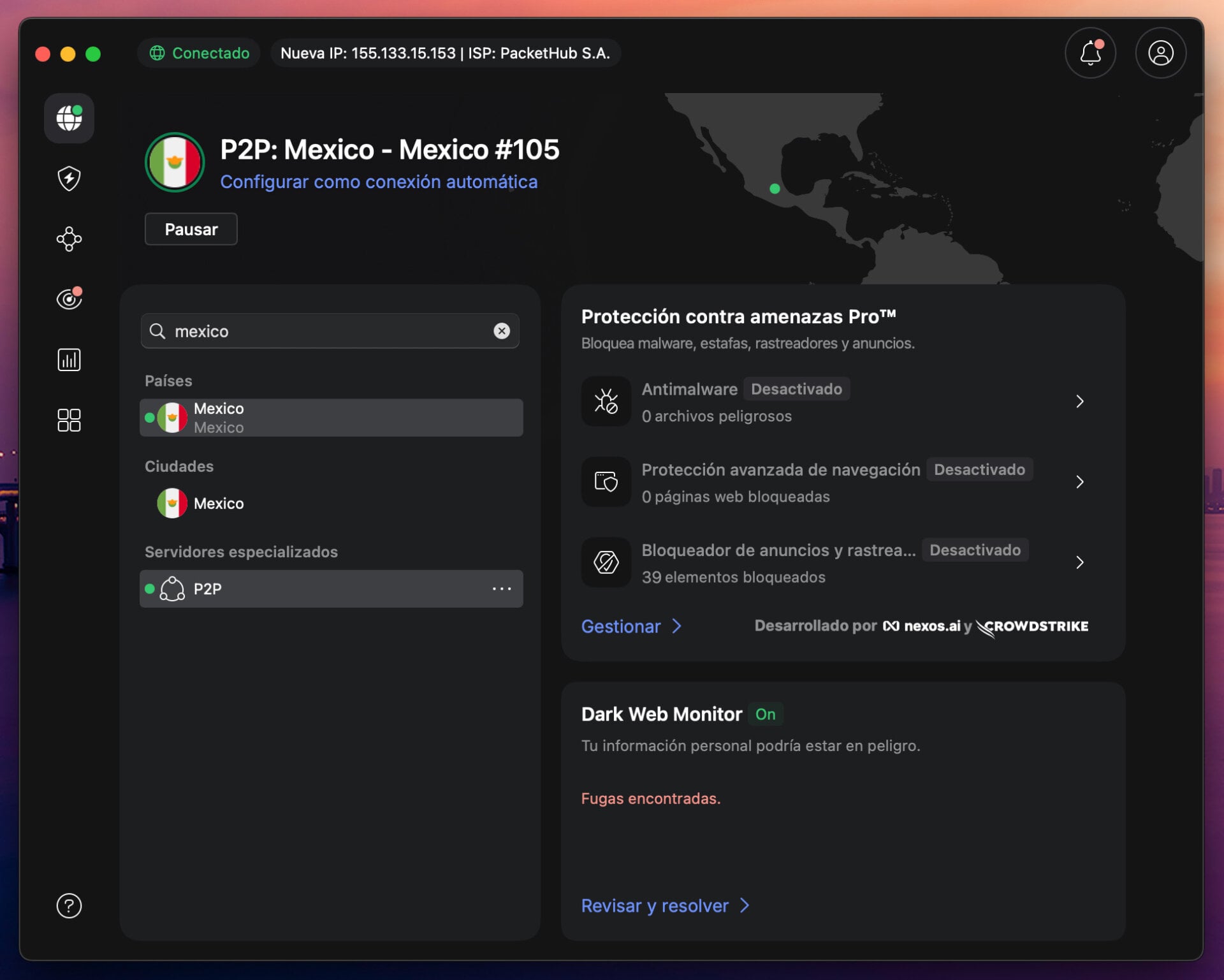Expand the Antimalware details chevron
The image size is (1224, 980).
1080,401
